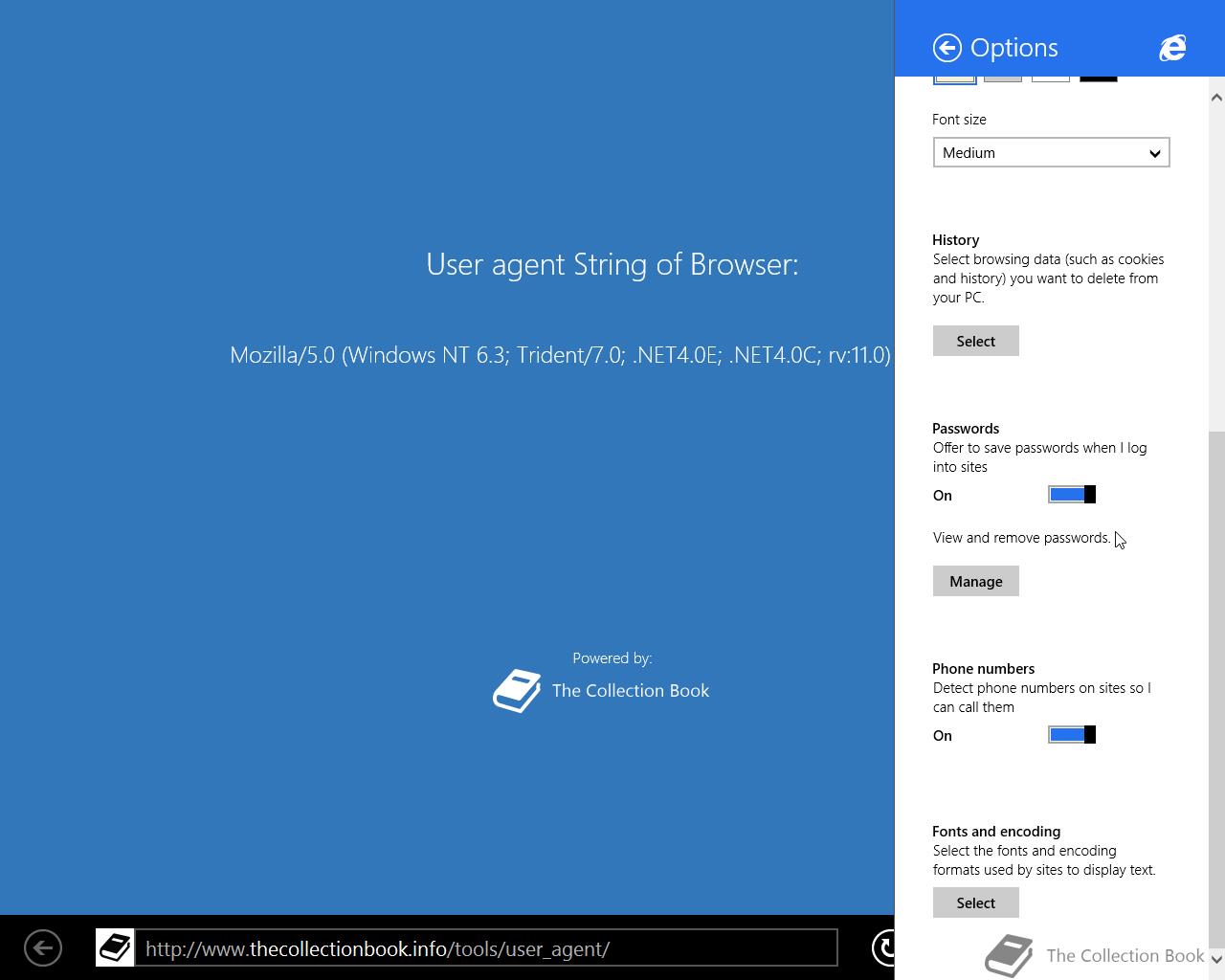The image size is (1225, 980).
Task: Click the Options panel scroll up arrow
Action: pyautogui.click(x=1216, y=98)
